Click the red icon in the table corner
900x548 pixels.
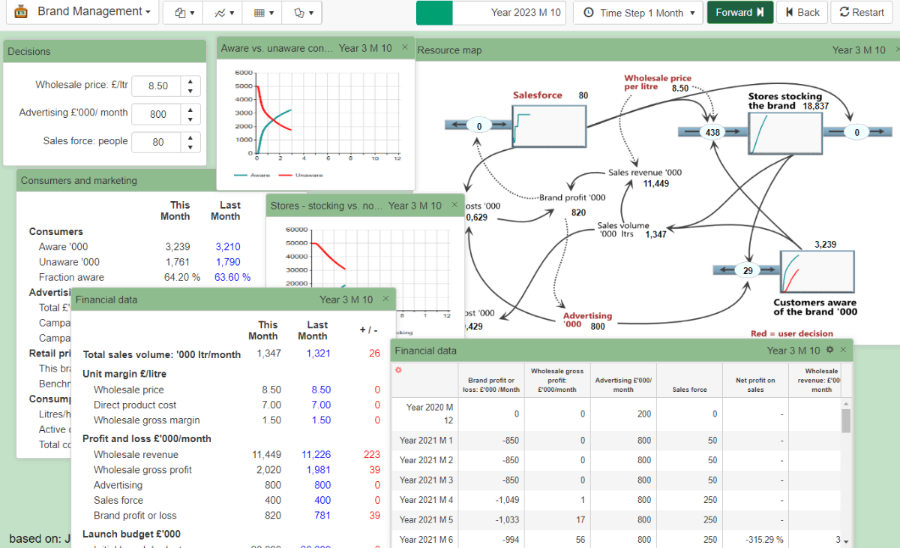click(399, 370)
